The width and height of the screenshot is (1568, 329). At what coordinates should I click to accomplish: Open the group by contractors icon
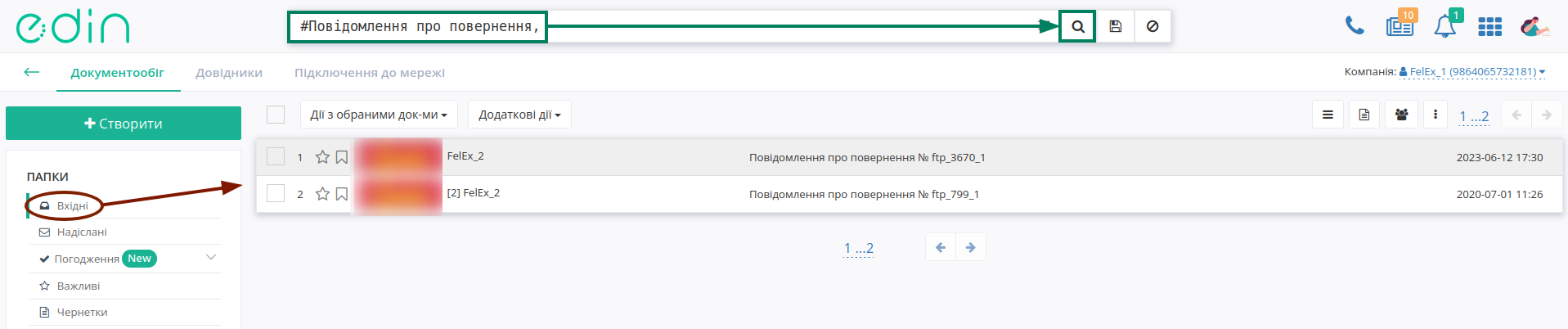1401,115
